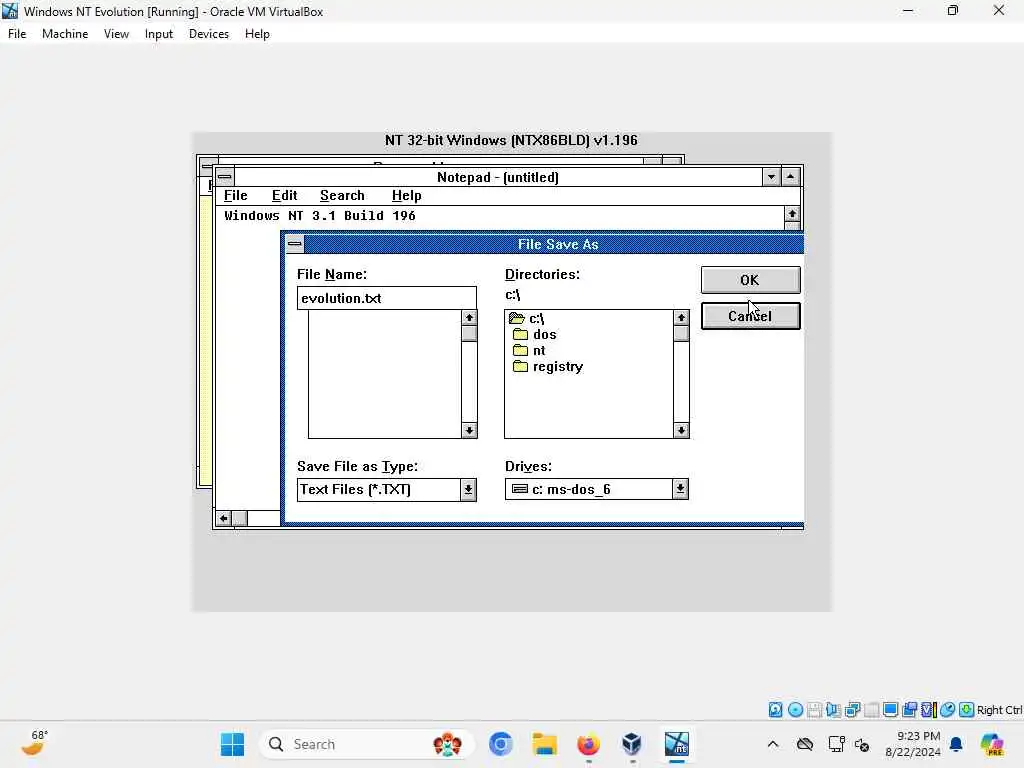Click the File Name field containing evolution.txt

coord(387,298)
